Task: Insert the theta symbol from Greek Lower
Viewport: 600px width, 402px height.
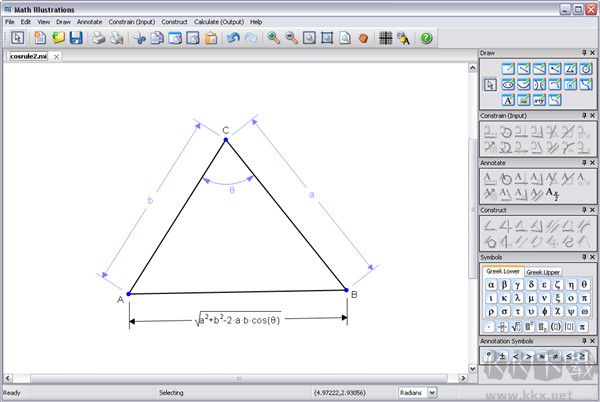Action: click(x=583, y=284)
